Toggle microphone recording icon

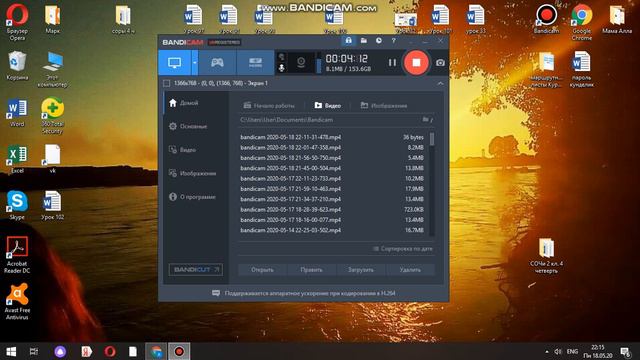coord(281,68)
